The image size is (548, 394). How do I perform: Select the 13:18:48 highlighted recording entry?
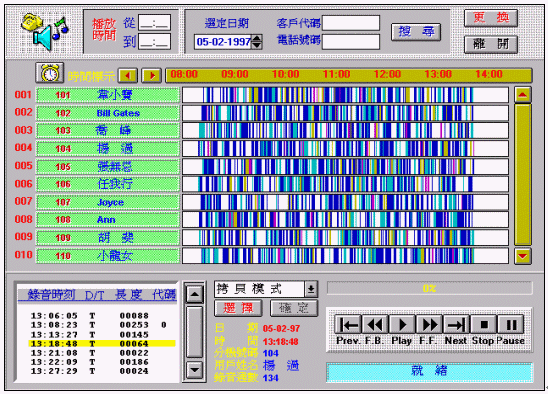pos(102,344)
